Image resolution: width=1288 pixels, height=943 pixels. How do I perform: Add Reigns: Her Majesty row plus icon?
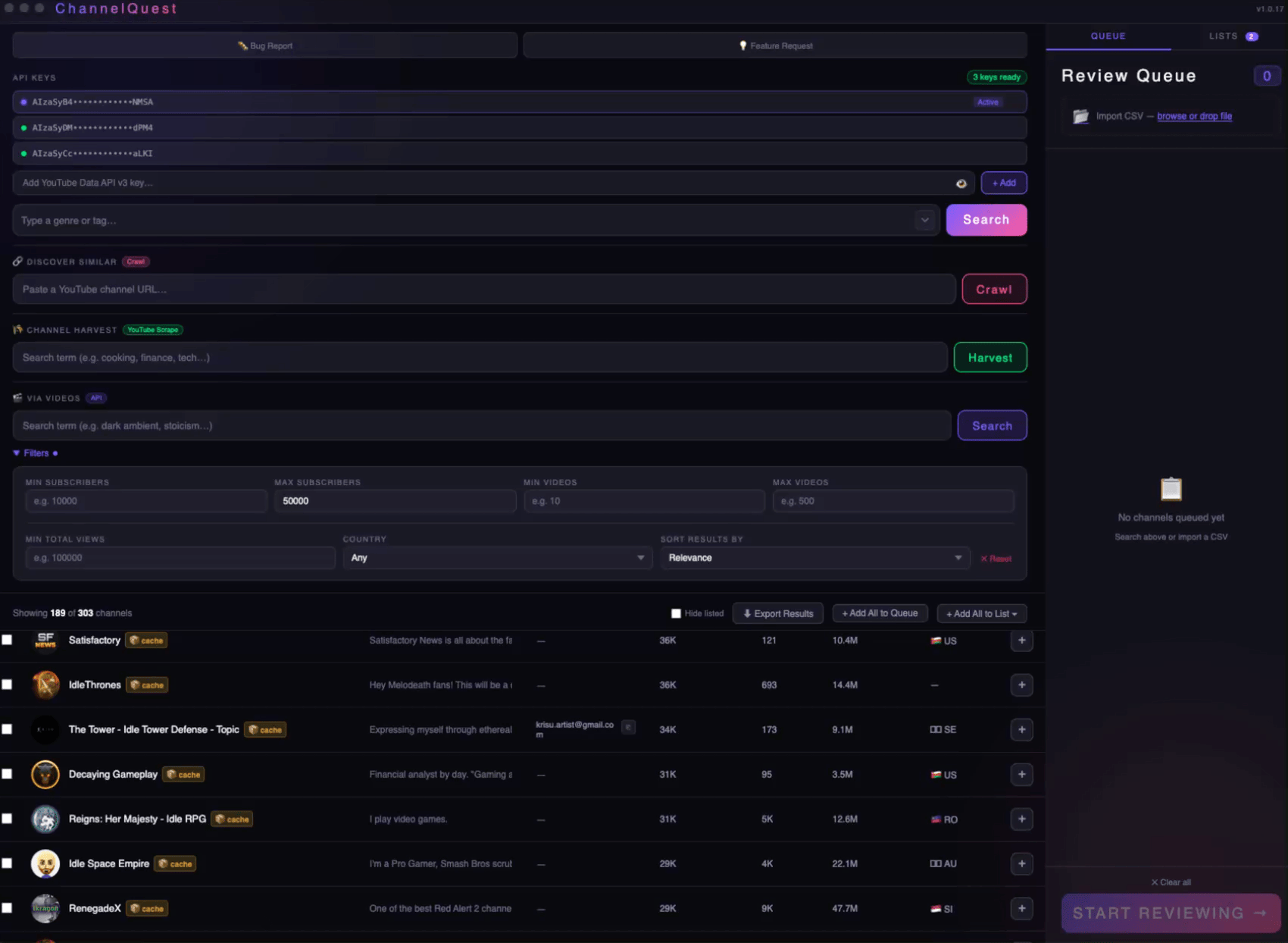pos(1021,819)
